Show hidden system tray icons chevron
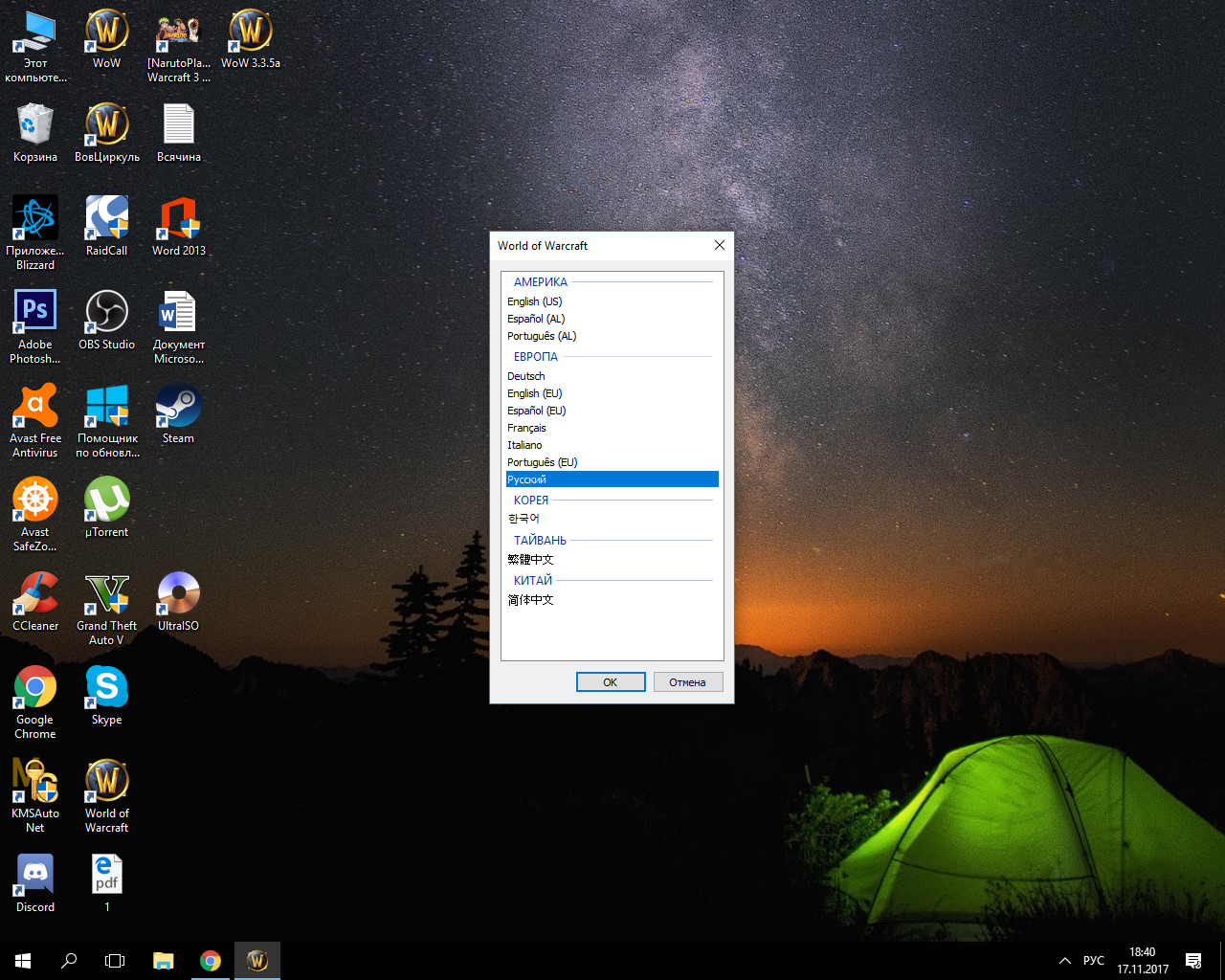This screenshot has width=1225, height=980. click(1064, 961)
